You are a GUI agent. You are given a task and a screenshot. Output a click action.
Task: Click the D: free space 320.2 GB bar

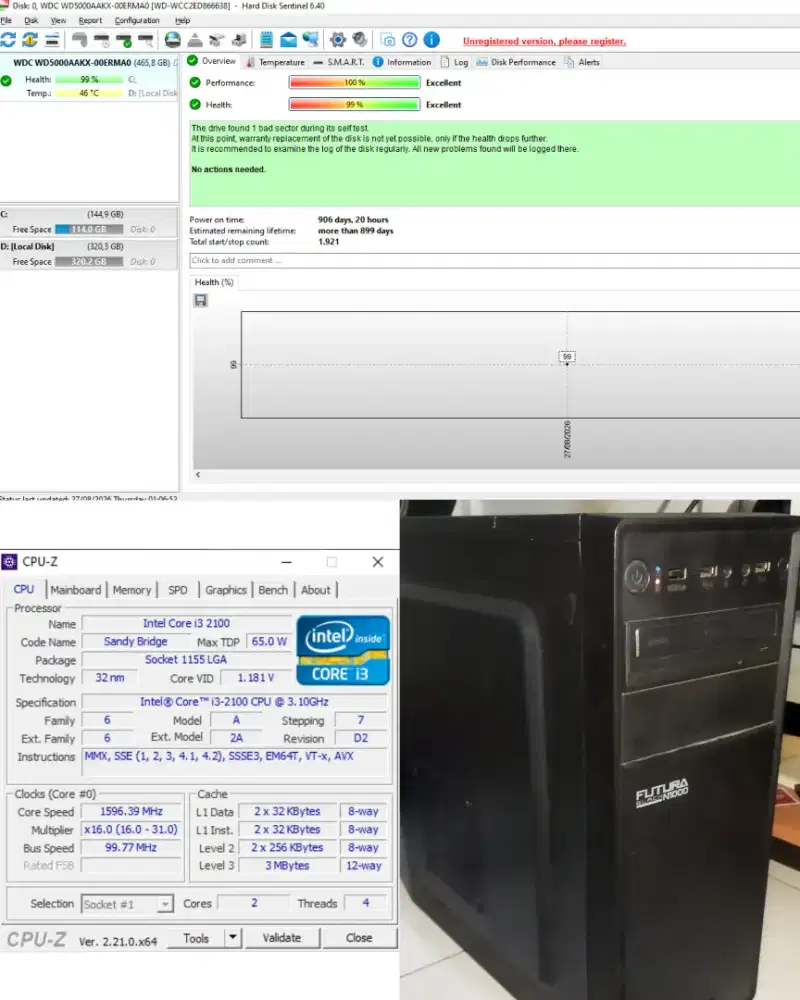point(89,261)
